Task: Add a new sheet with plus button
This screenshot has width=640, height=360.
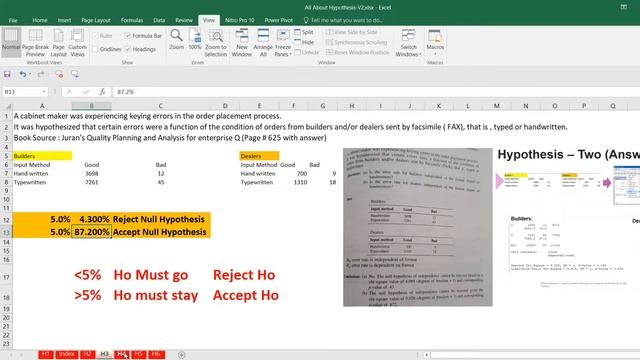Action: [x=182, y=355]
